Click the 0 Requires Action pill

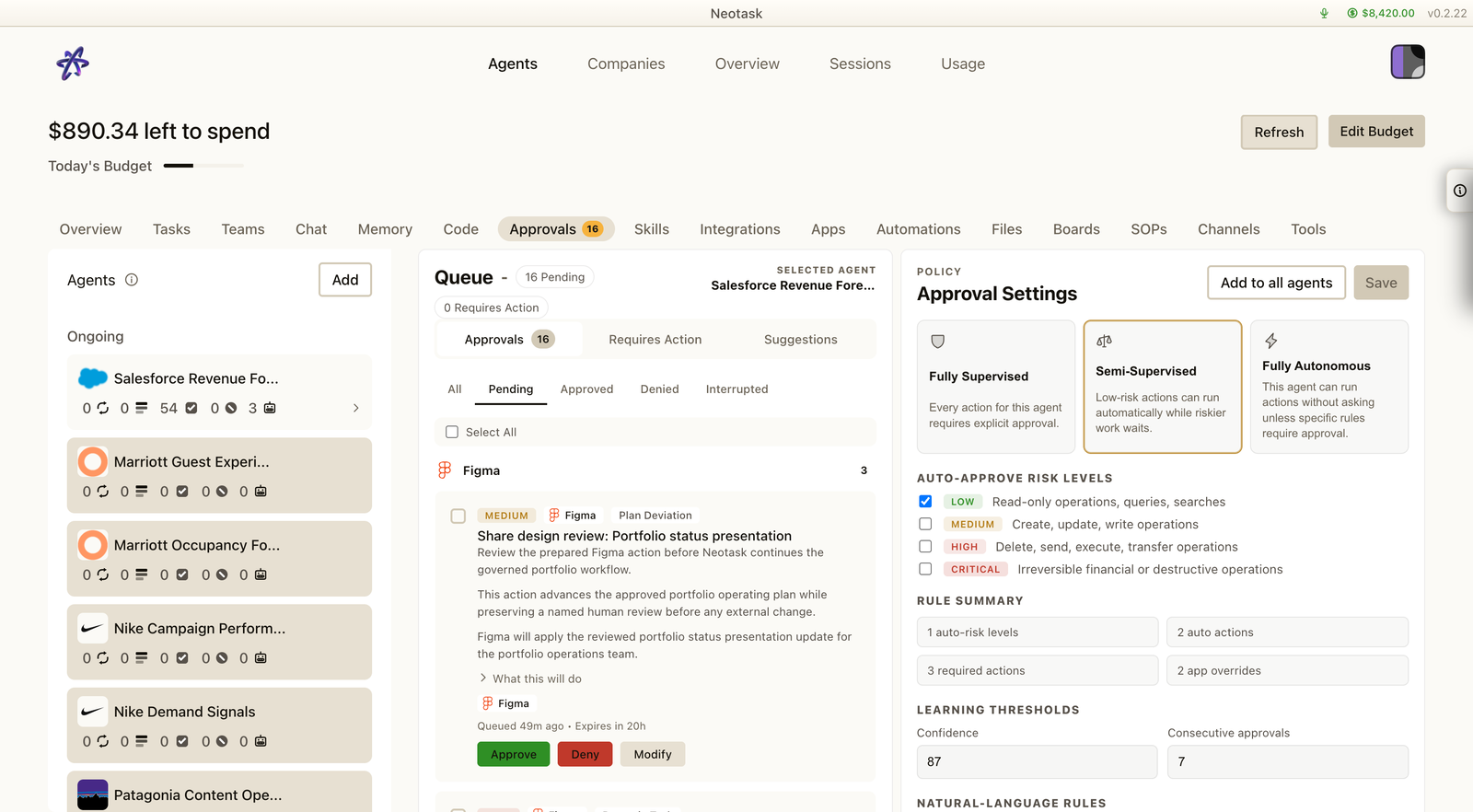pos(492,307)
